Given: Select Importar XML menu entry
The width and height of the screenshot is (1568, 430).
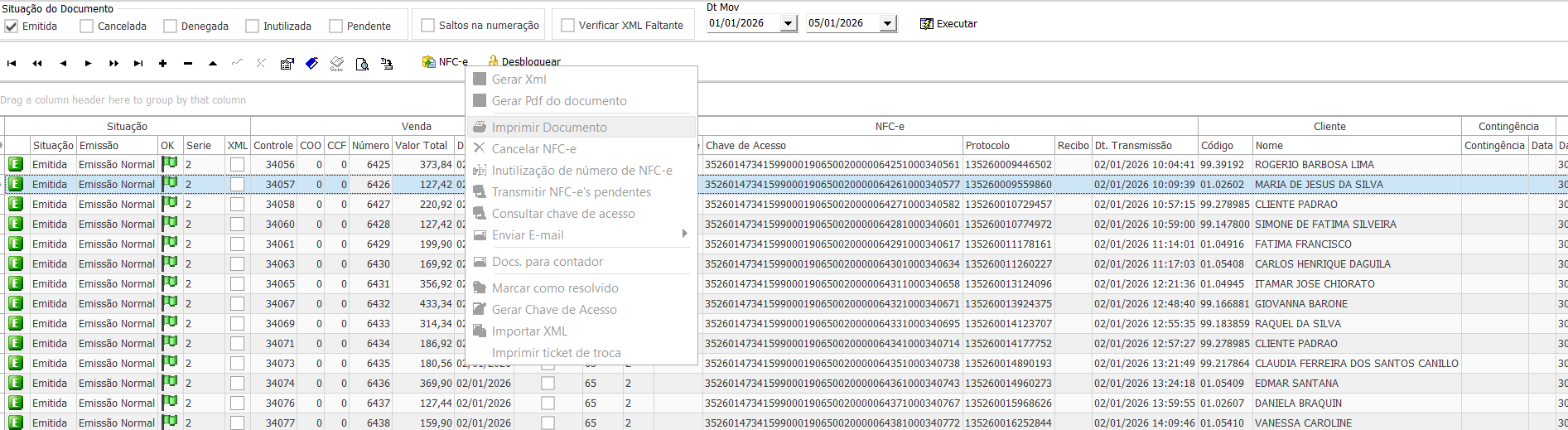Looking at the screenshot, I should (x=581, y=331).
